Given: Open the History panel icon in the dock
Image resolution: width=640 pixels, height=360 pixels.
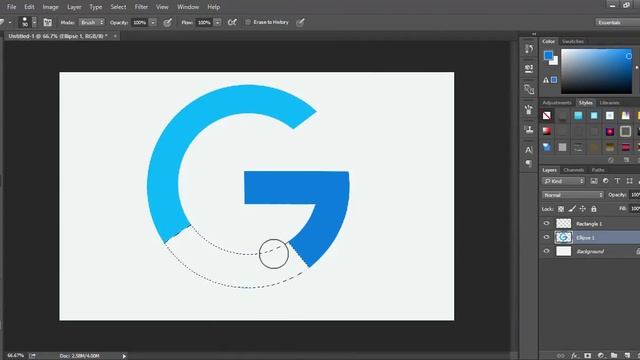Looking at the screenshot, I should coord(529,49).
